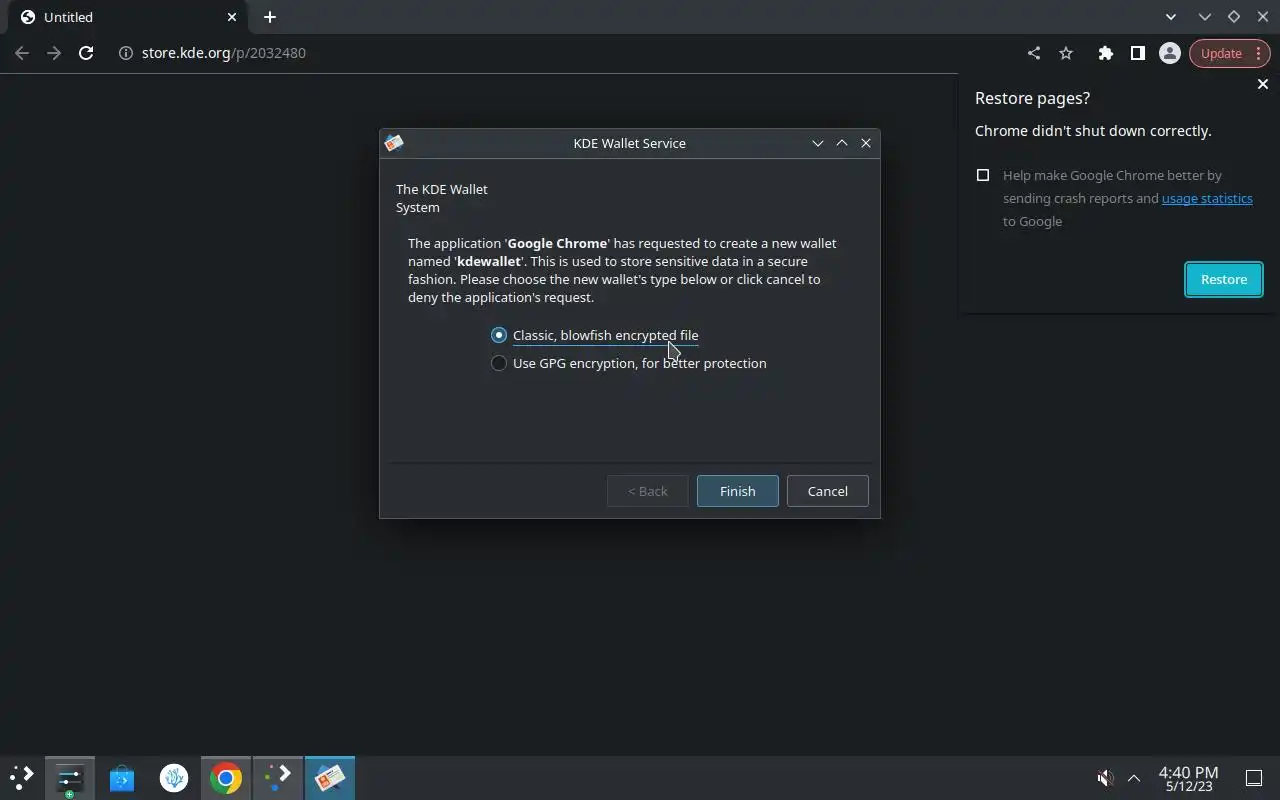Open Discover store from taskbar
This screenshot has height=800, width=1280.
point(122,778)
